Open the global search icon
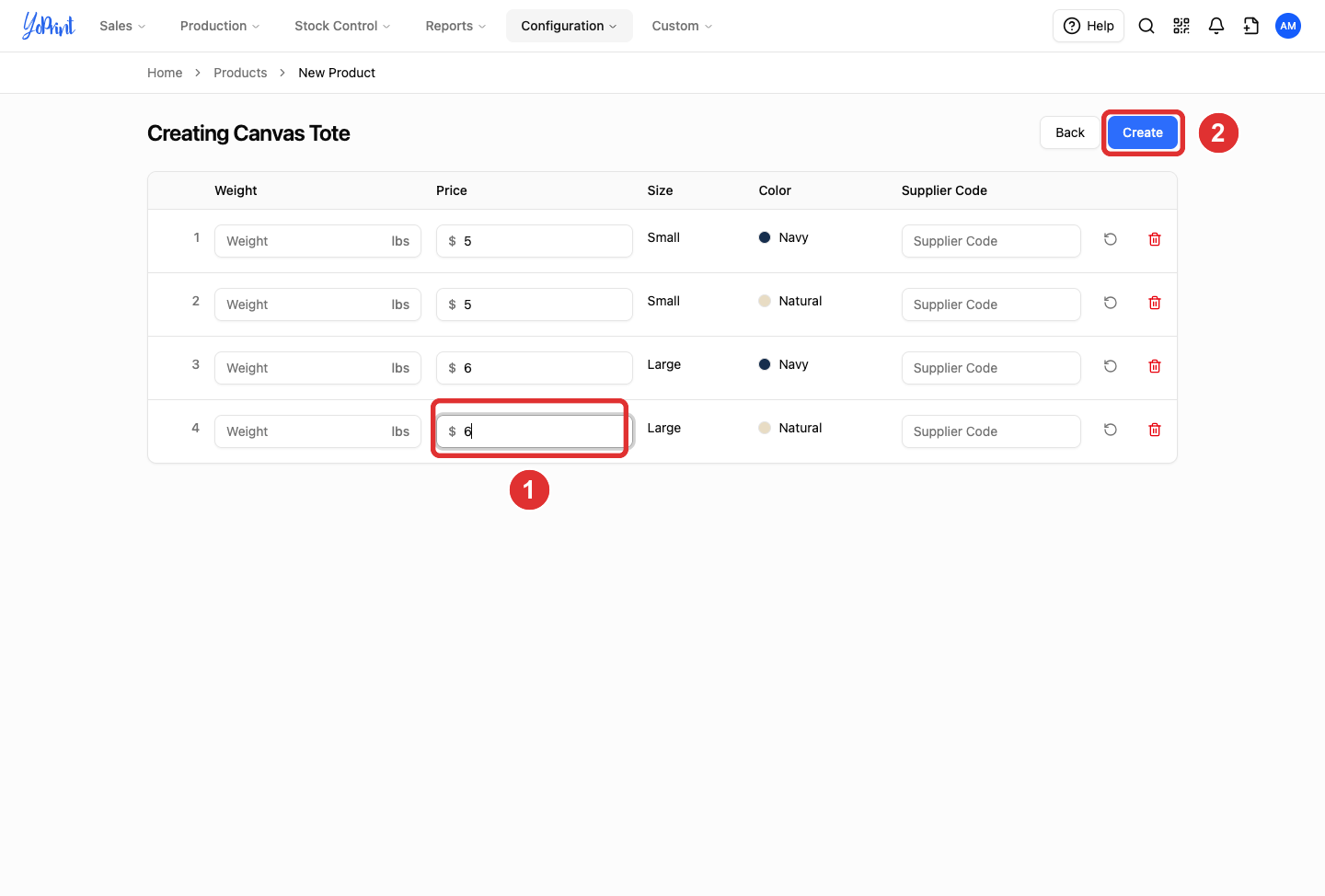Image resolution: width=1325 pixels, height=896 pixels. 1146,26
